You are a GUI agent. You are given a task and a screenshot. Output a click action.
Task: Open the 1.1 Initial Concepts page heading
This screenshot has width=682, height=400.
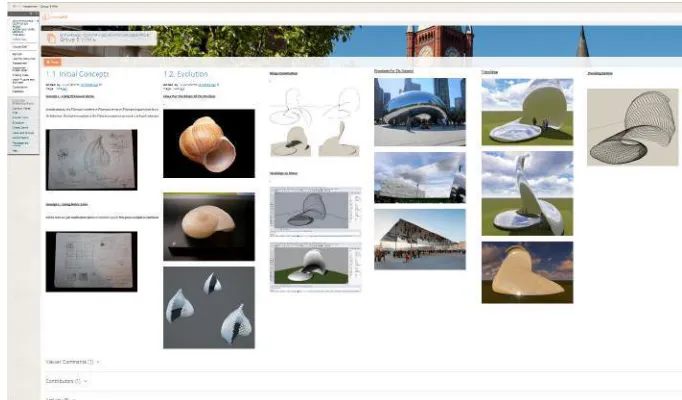(x=77, y=74)
